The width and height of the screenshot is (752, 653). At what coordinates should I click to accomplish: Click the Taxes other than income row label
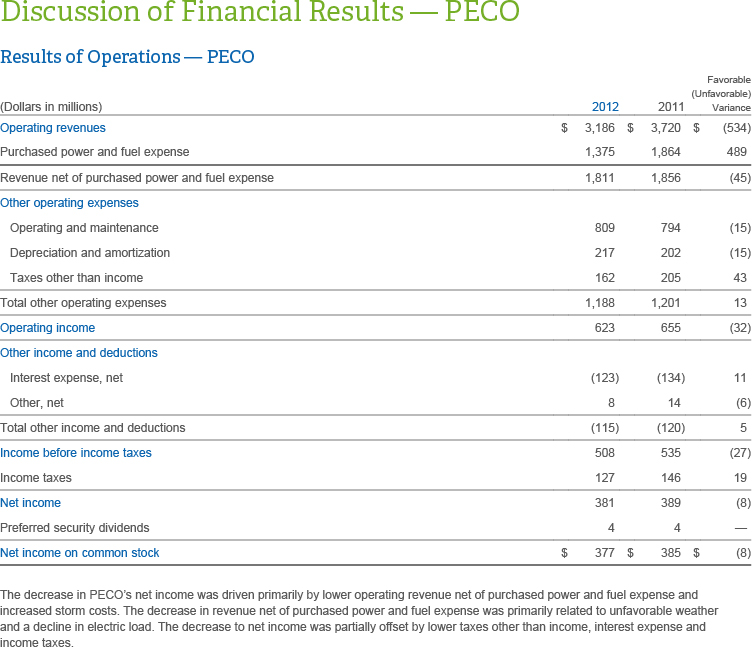click(76, 278)
